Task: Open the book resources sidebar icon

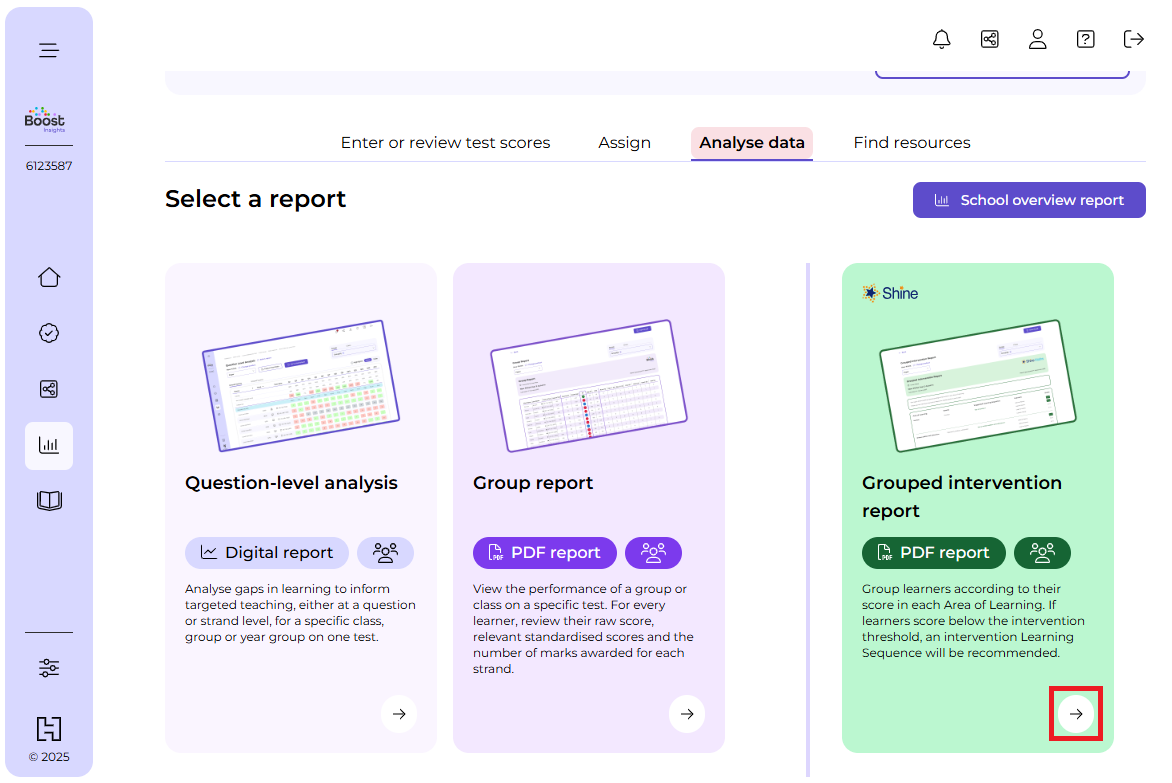Action: pyautogui.click(x=49, y=501)
